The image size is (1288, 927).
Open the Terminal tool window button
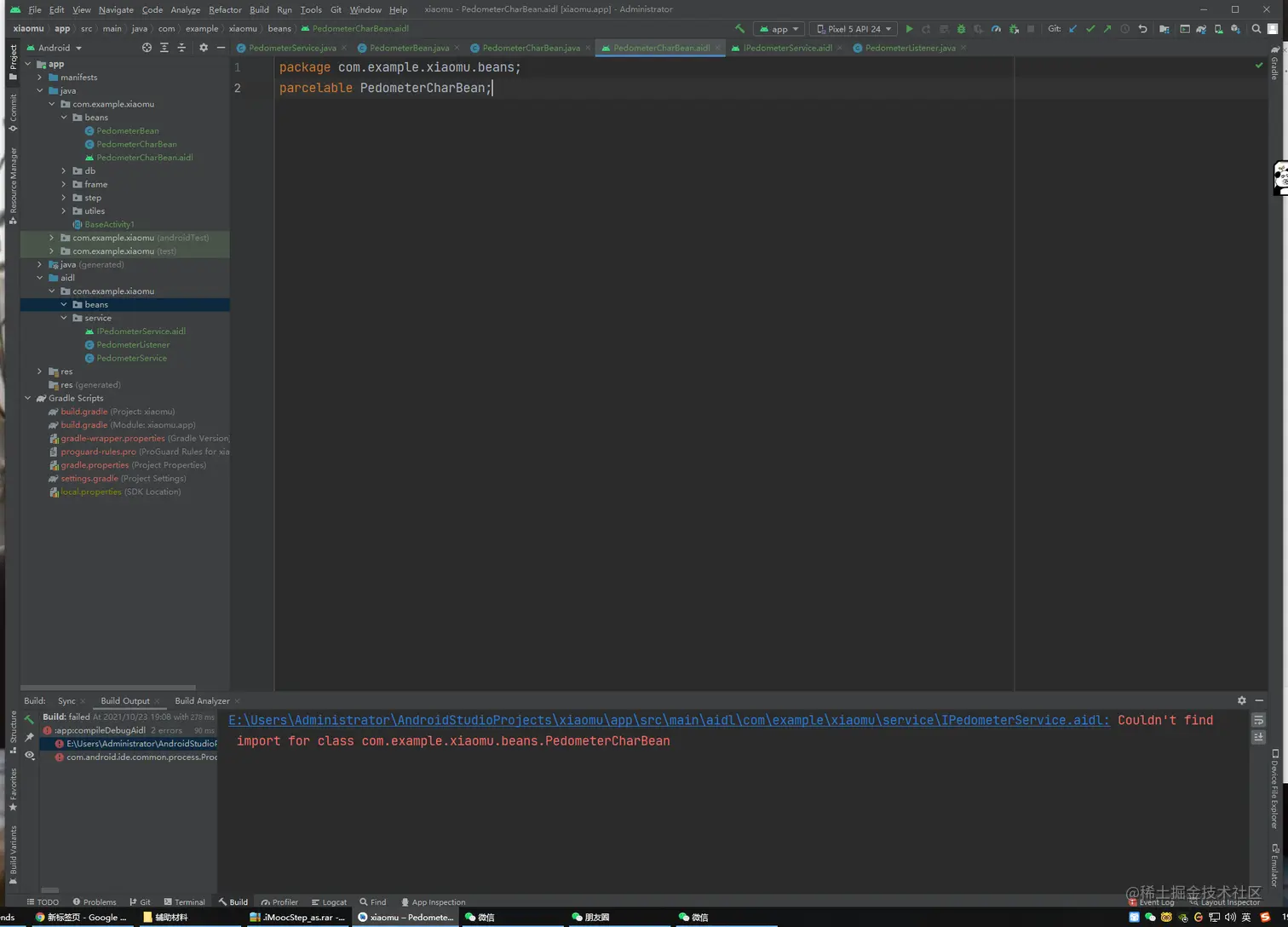pos(185,901)
